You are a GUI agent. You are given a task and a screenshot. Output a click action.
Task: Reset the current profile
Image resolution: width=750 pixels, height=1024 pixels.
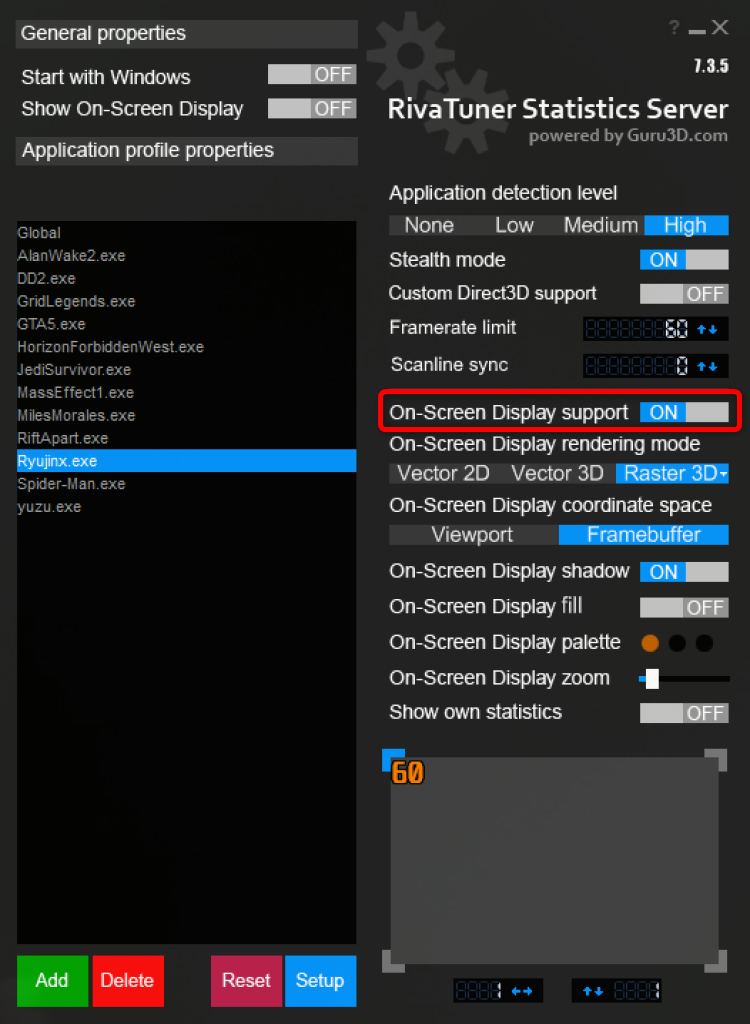[246, 981]
